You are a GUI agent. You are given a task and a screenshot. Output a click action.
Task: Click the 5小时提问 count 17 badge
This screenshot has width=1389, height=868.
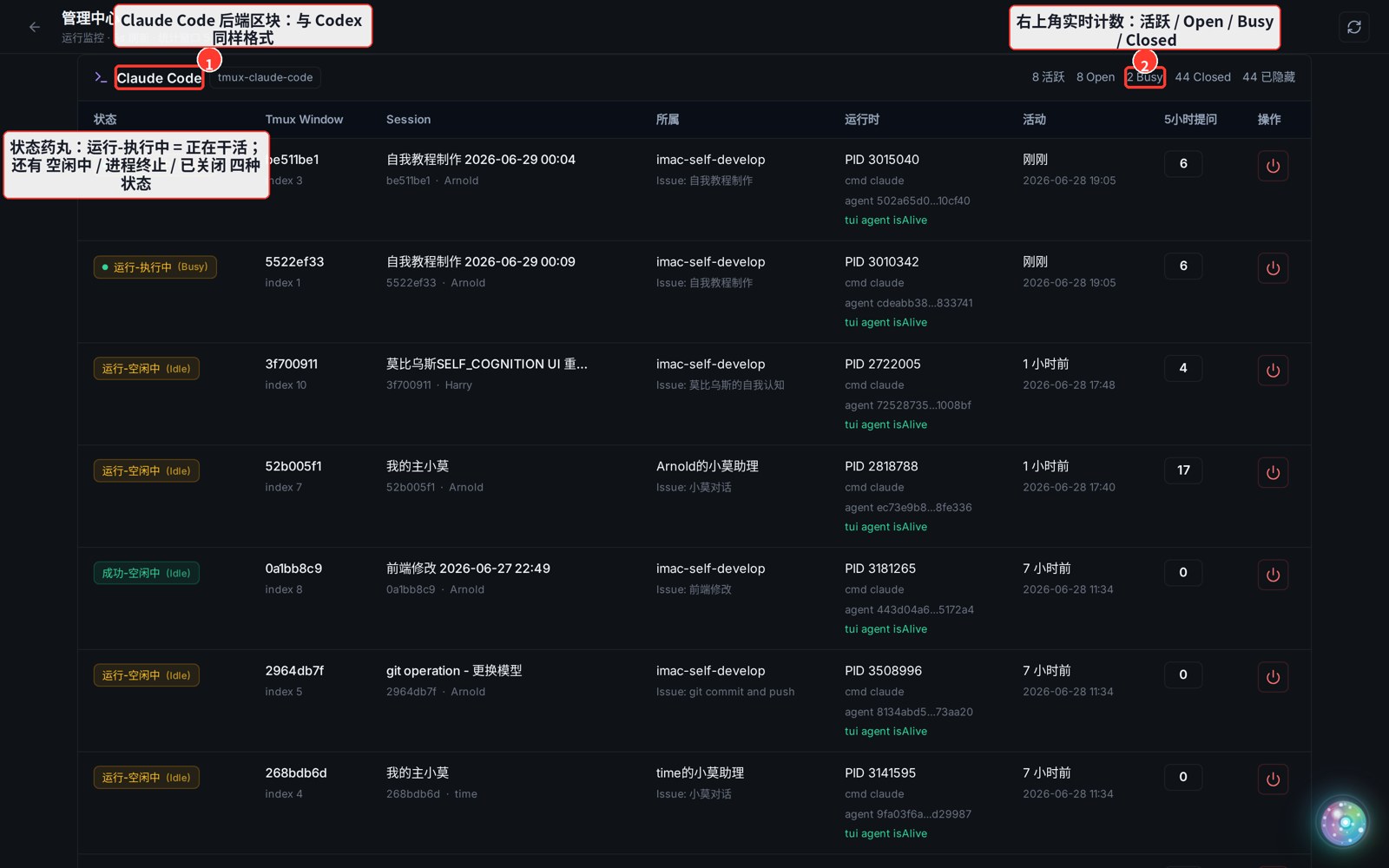tap(1183, 470)
